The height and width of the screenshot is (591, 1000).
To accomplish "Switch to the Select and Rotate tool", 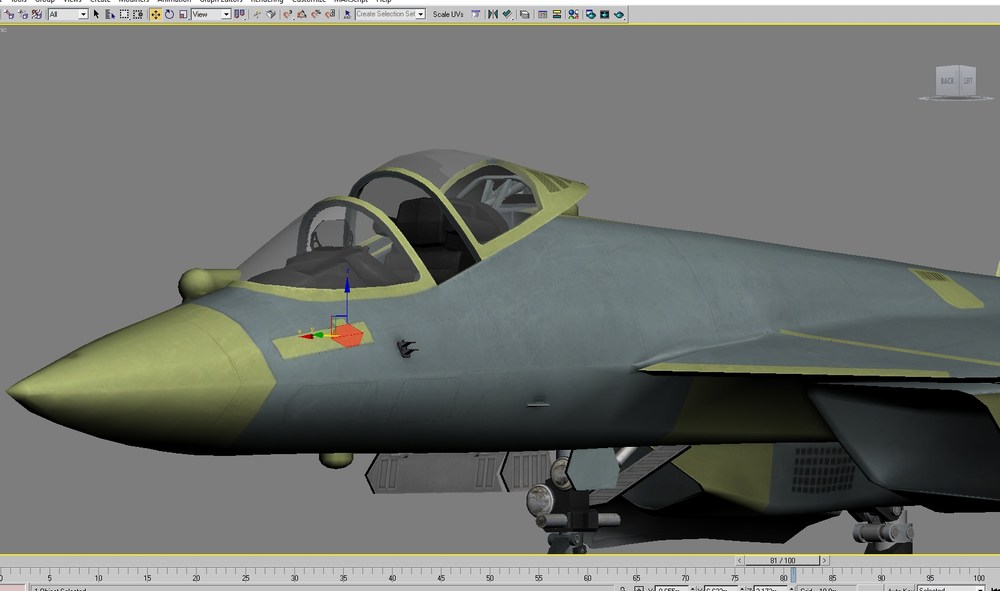I will 169,14.
